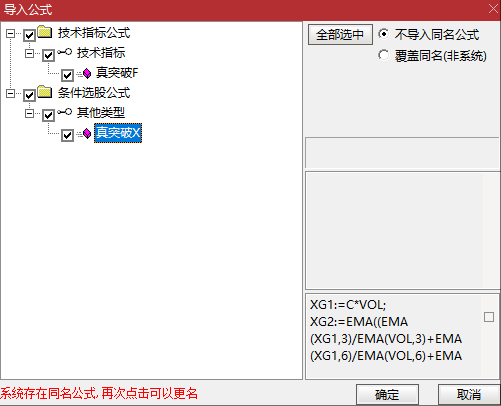Click the magenta formula icon for 真突破F

point(87,73)
